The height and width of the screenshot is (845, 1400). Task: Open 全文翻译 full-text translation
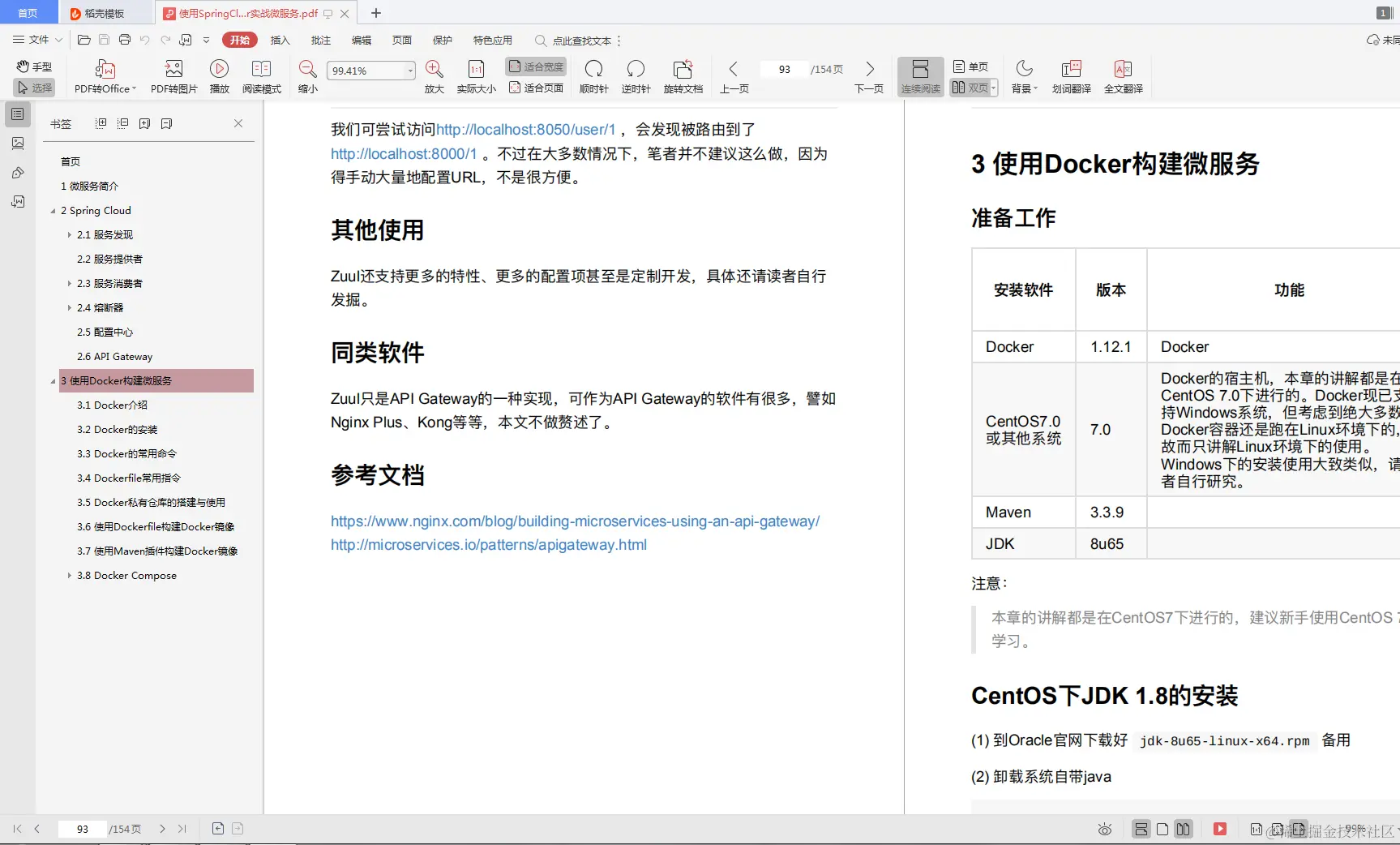tap(1124, 75)
